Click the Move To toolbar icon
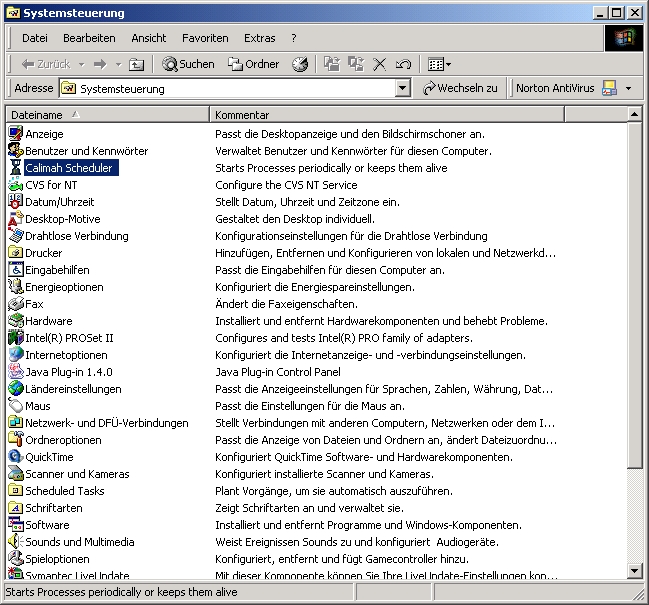 tap(332, 64)
